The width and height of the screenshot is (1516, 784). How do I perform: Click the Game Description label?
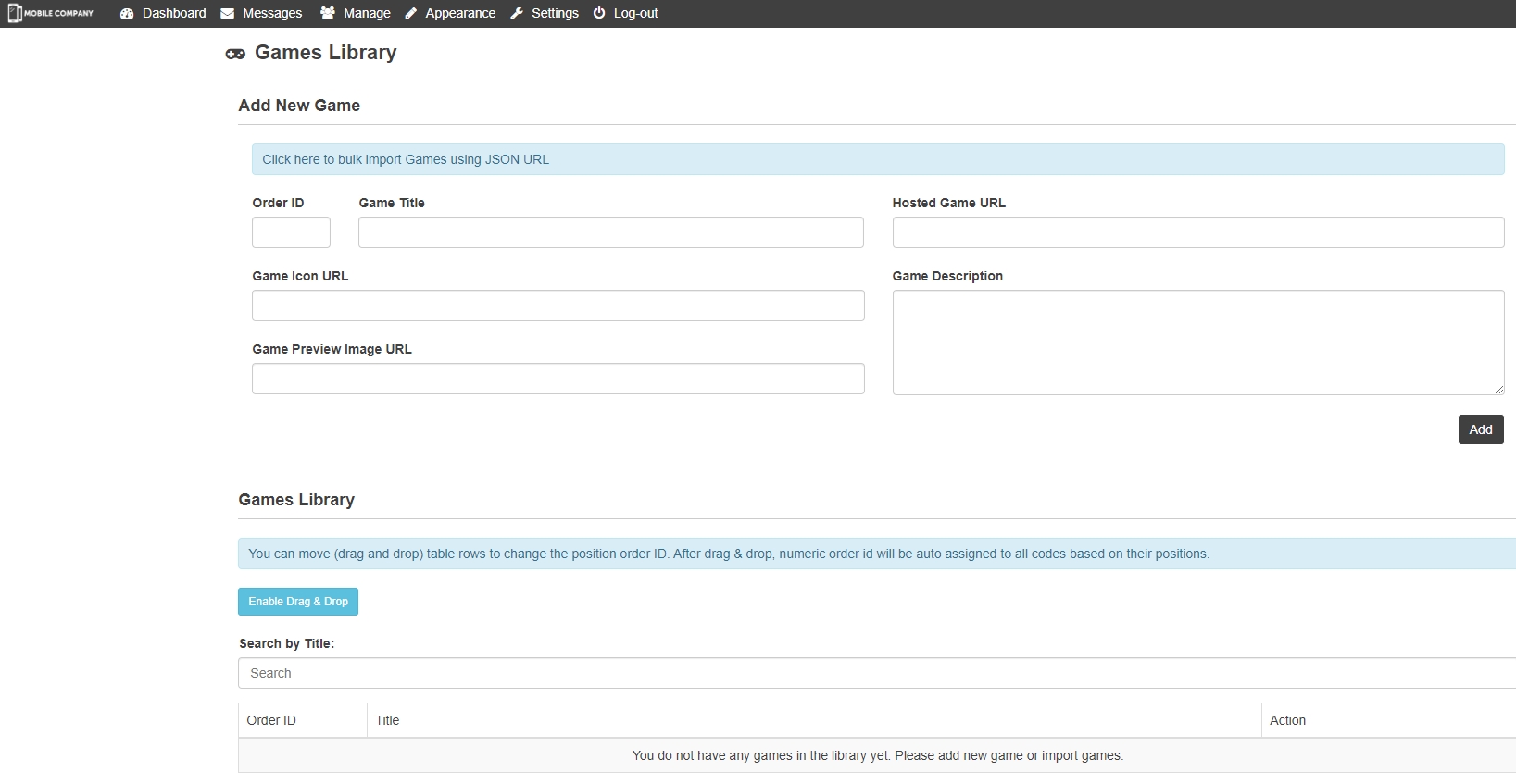tap(947, 276)
